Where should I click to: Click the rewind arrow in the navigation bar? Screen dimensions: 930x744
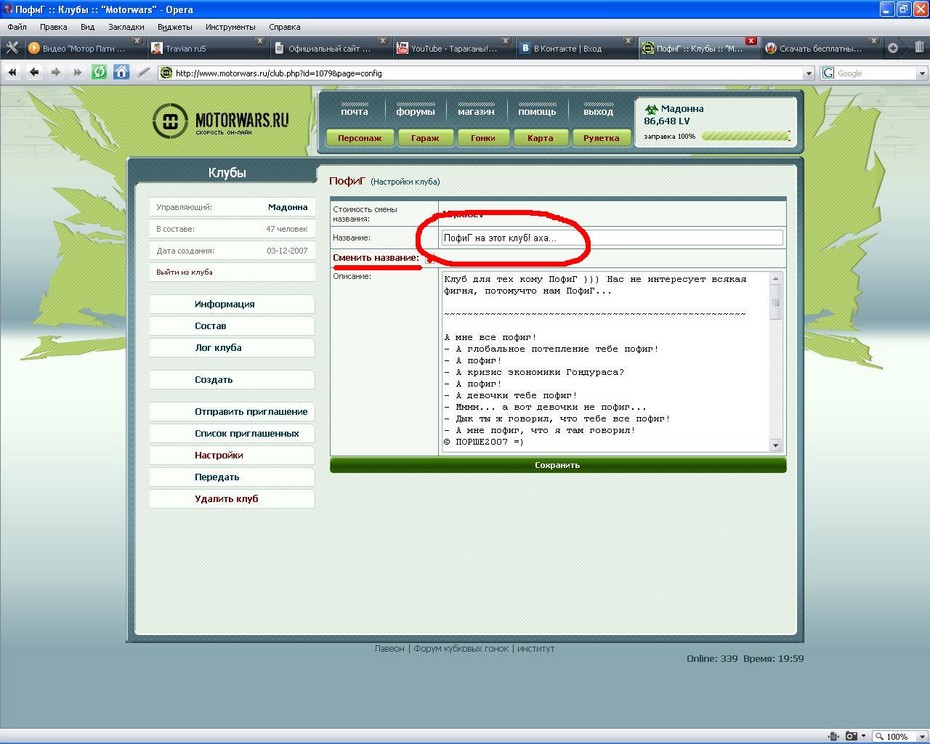click(x=14, y=72)
